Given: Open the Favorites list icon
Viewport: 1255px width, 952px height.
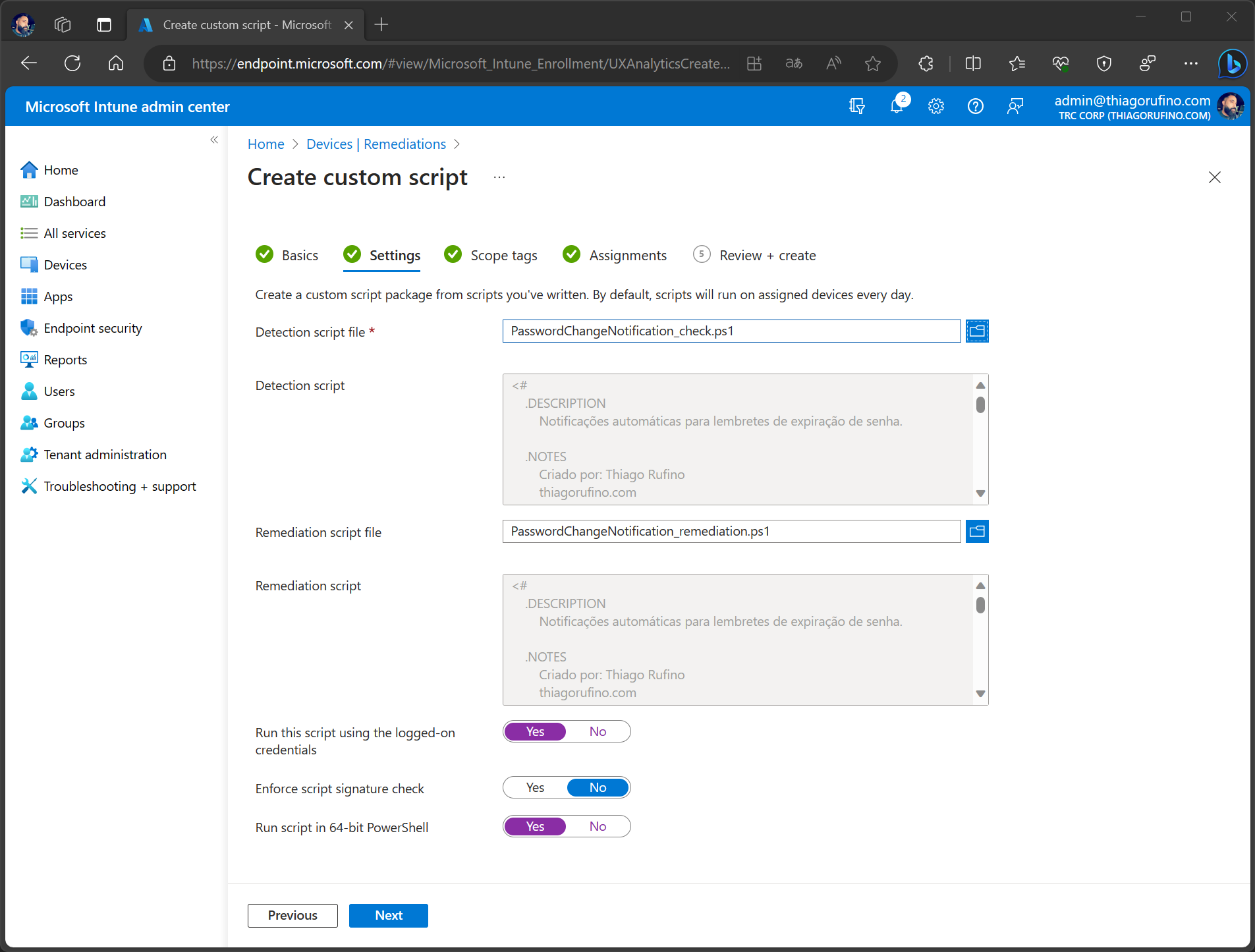Looking at the screenshot, I should (1017, 63).
